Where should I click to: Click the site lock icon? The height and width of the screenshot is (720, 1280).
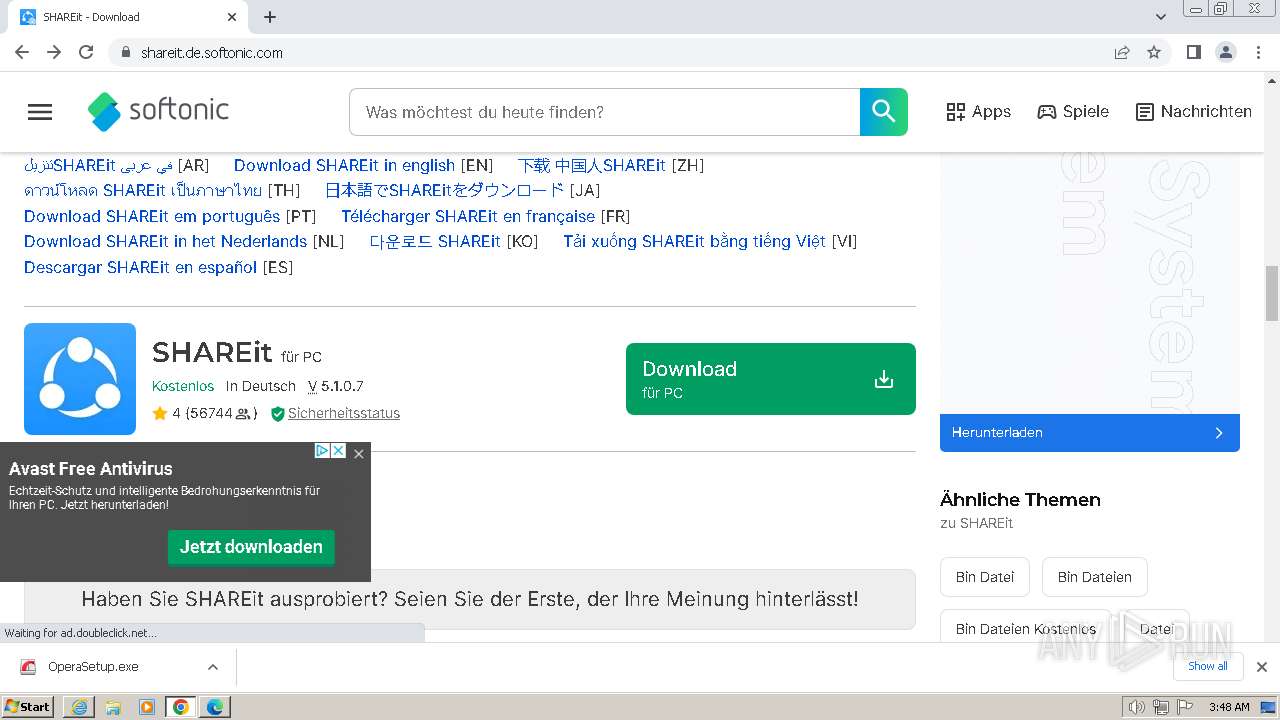pyautogui.click(x=125, y=52)
